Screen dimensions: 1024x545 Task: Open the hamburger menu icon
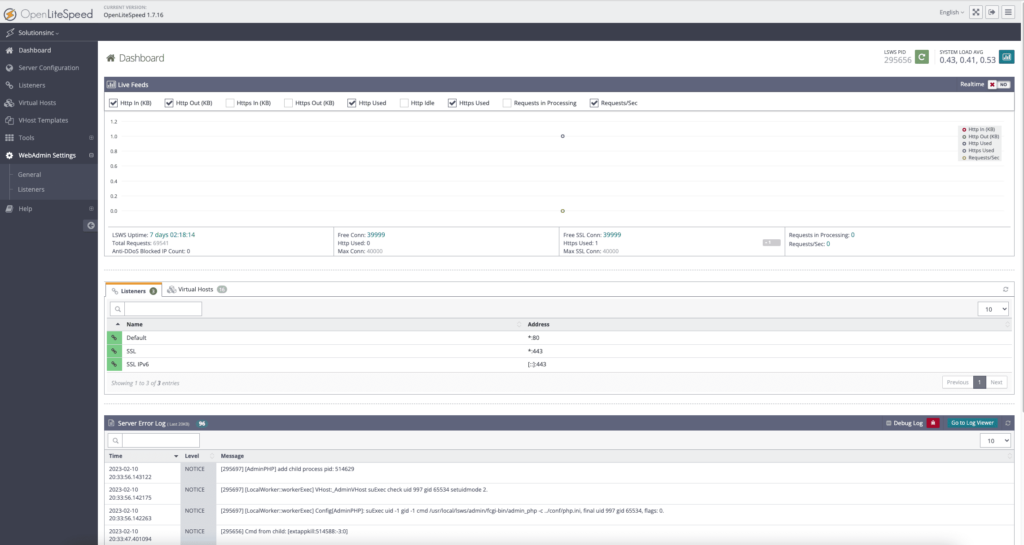pyautogui.click(x=1008, y=12)
